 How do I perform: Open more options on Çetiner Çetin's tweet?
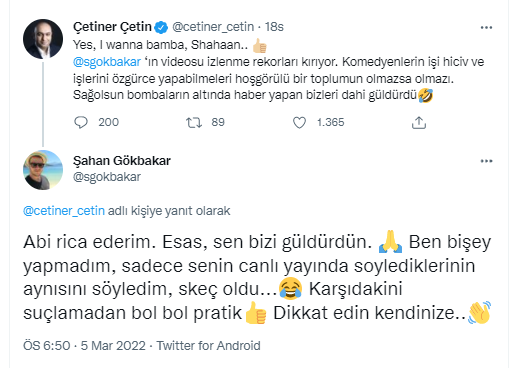click(x=486, y=28)
